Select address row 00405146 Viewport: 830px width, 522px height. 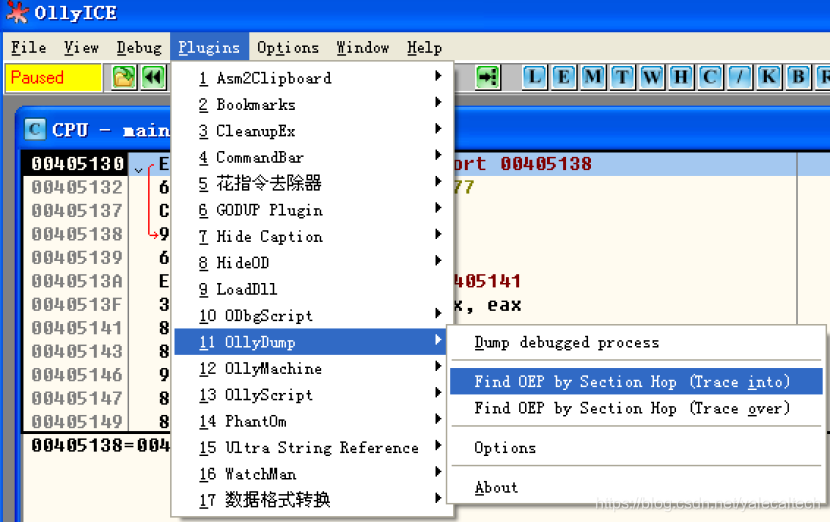pos(77,375)
